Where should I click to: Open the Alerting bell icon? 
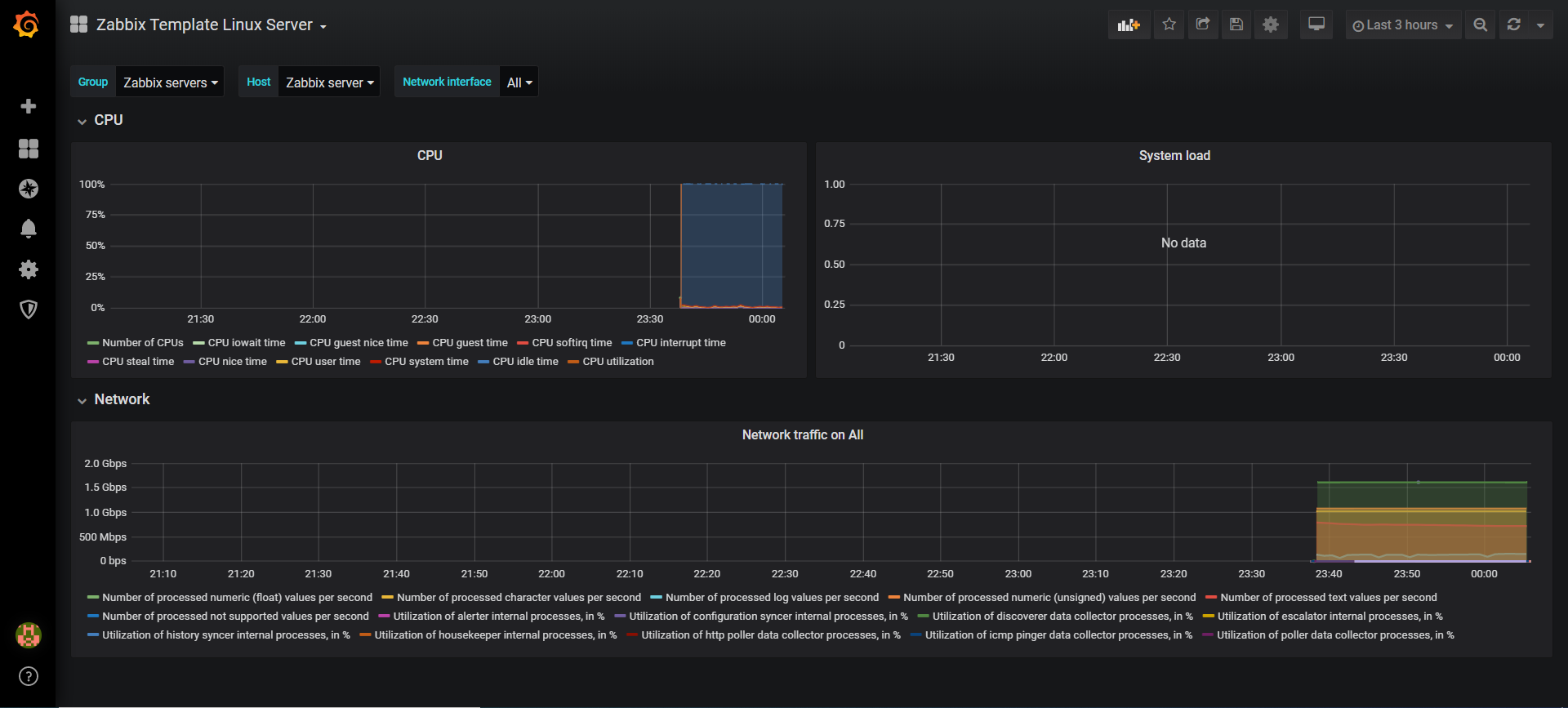29,229
